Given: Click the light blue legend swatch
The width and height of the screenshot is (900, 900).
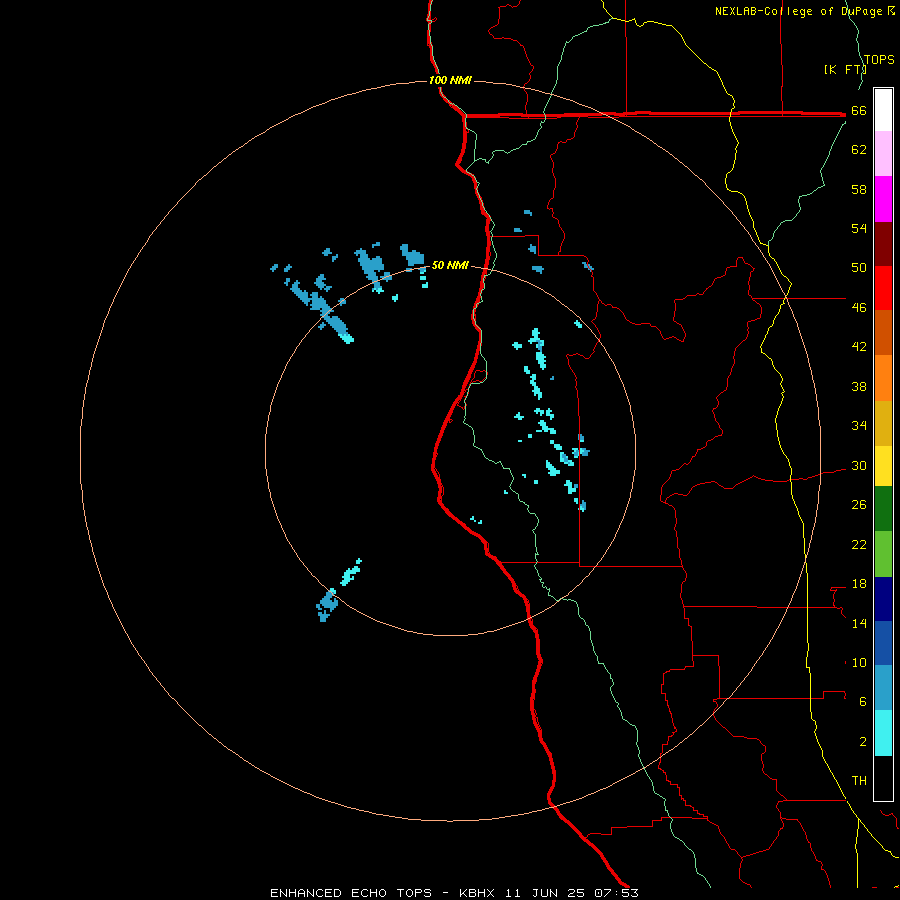Looking at the screenshot, I should (x=883, y=687).
